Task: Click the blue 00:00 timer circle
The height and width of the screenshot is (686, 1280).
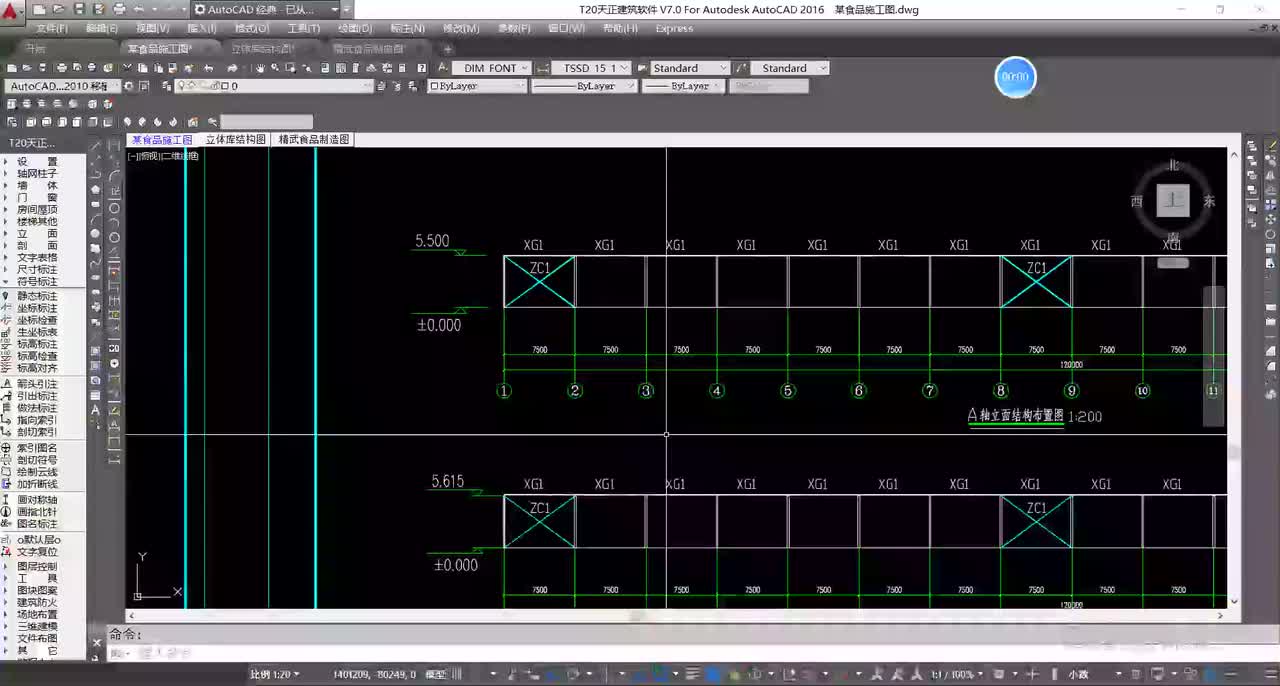Action: tap(1015, 77)
